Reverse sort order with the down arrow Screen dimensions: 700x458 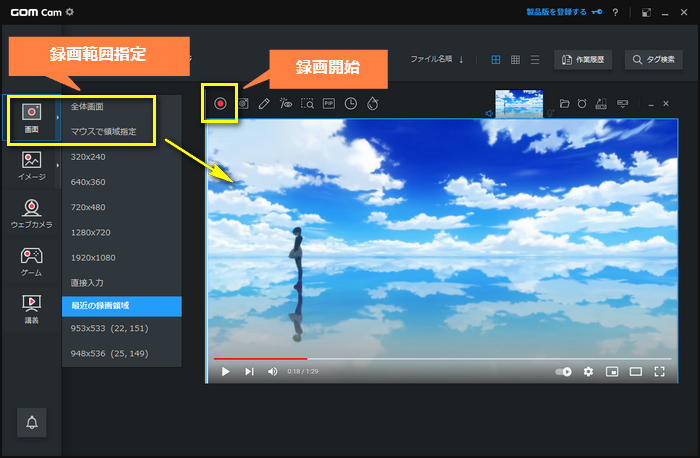pyautogui.click(x=461, y=59)
